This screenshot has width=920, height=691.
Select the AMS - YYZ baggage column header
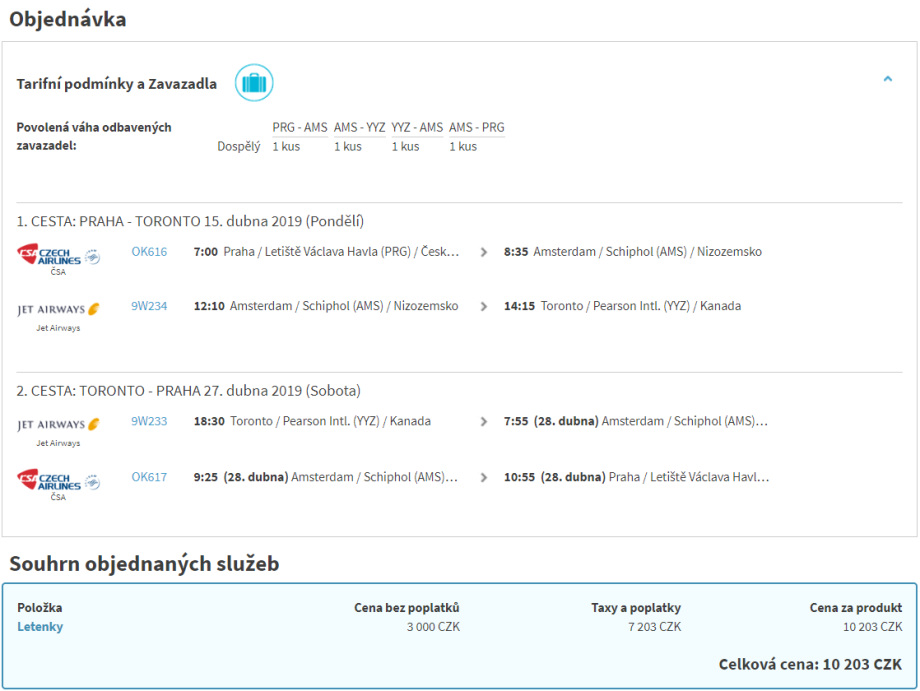[x=359, y=128]
